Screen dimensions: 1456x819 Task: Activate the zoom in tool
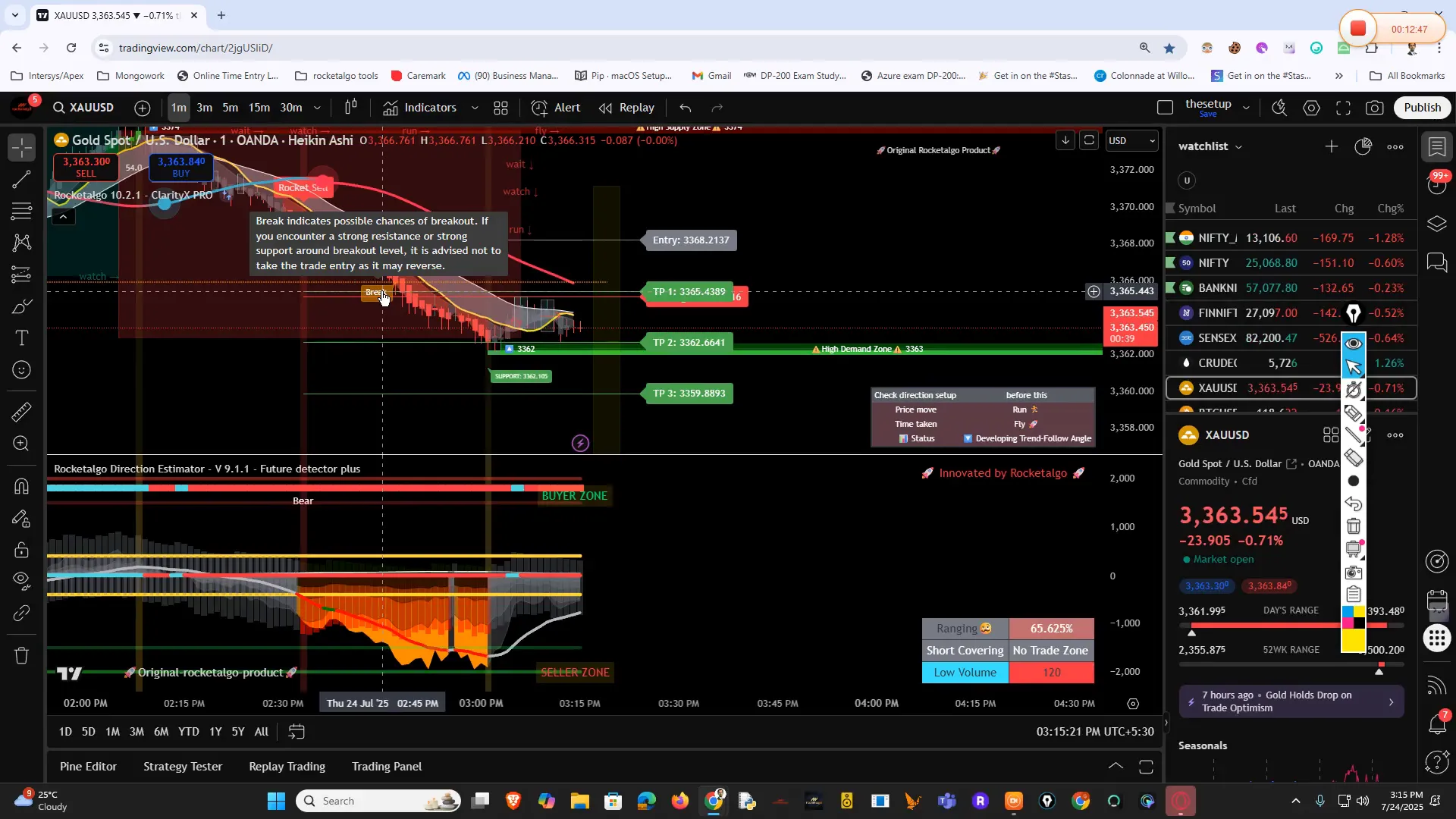coord(22,444)
